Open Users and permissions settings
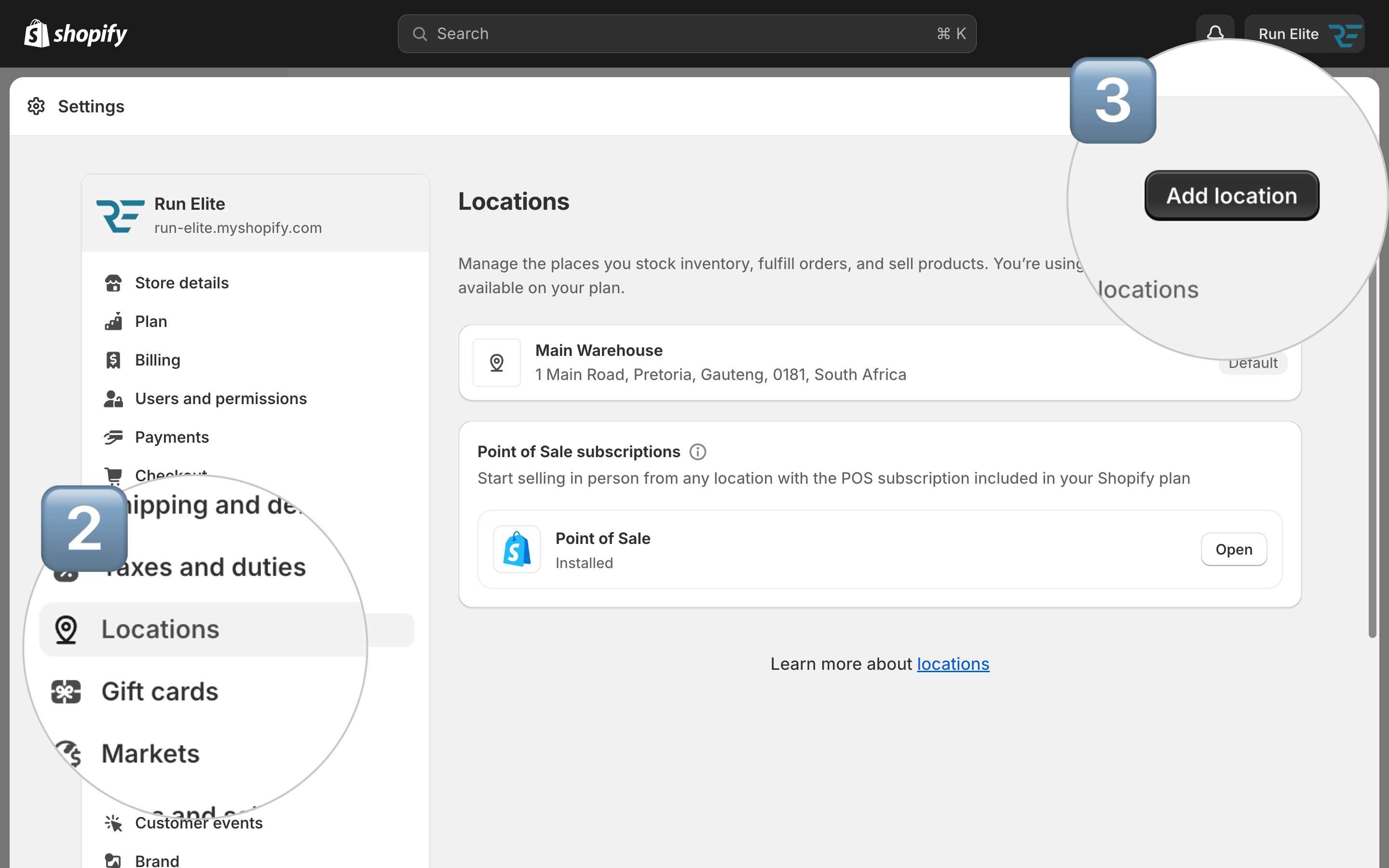 (x=221, y=398)
